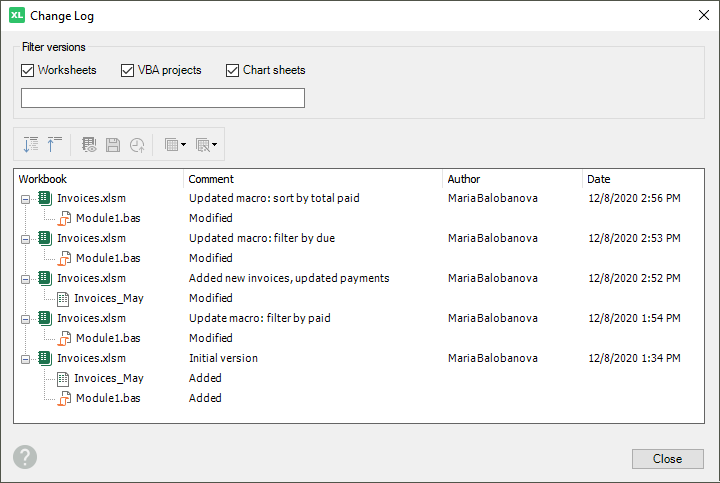Open the compare versions dropdown button
720x483 pixels.
pos(206,145)
